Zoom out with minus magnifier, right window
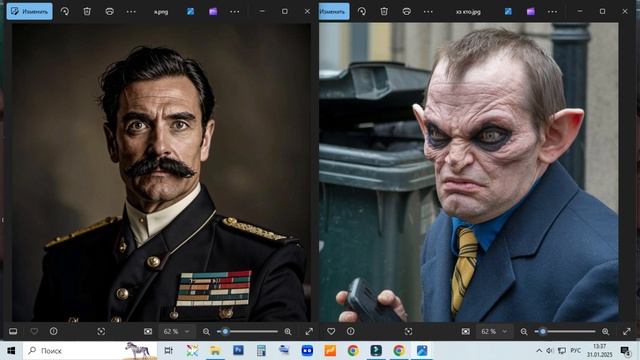The height and width of the screenshot is (360, 640). coord(524,331)
